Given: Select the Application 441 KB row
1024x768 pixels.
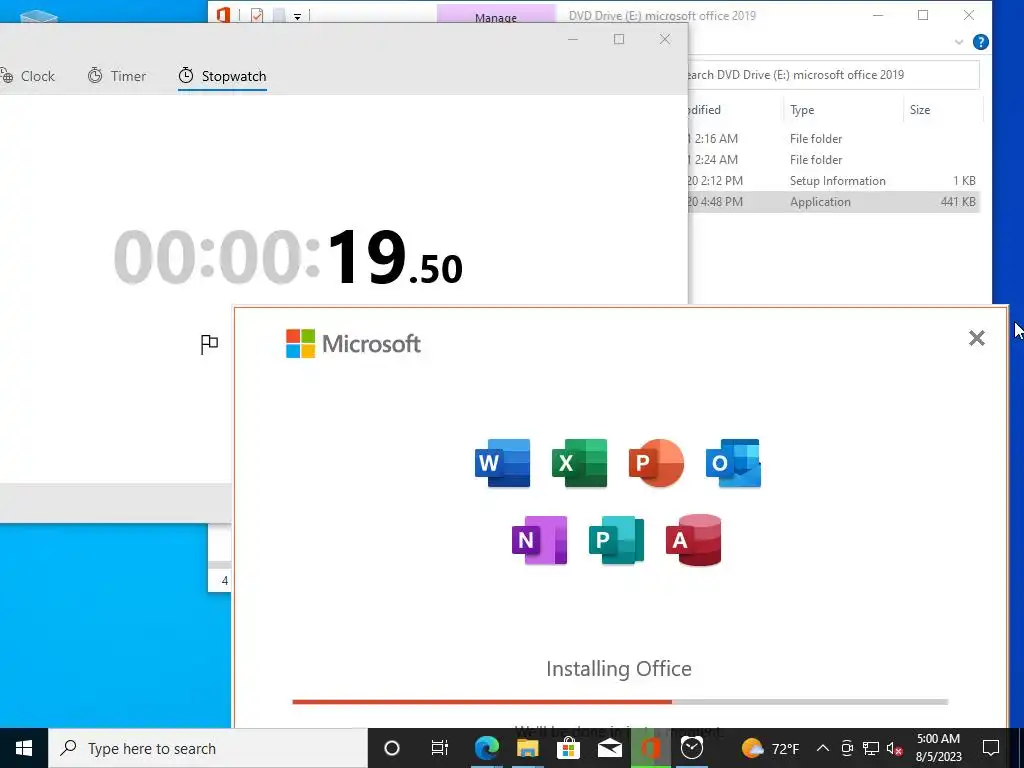Looking at the screenshot, I should coord(833,202).
